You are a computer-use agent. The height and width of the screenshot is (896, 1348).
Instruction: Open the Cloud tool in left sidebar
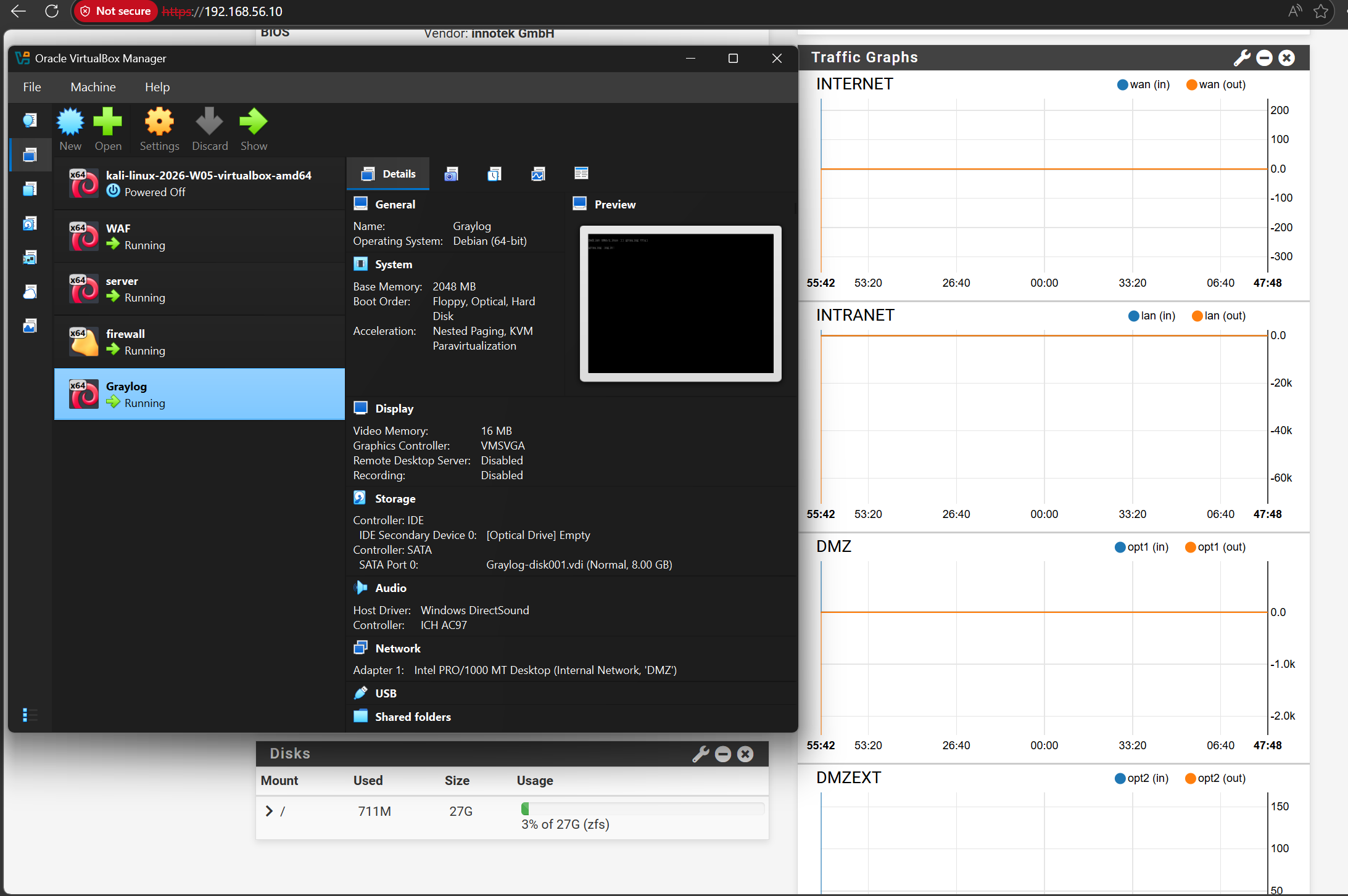coord(30,292)
